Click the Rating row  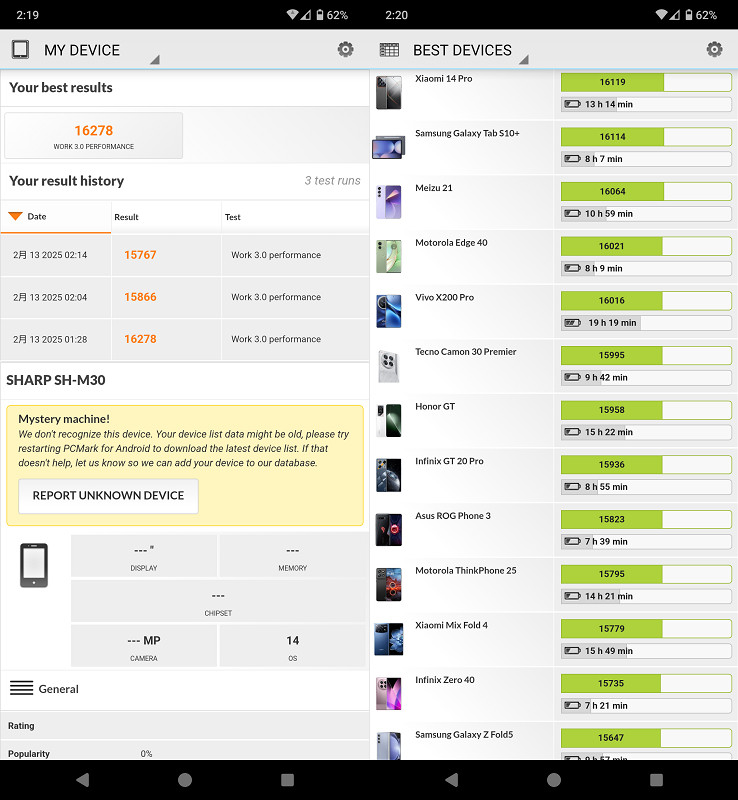coord(185,726)
